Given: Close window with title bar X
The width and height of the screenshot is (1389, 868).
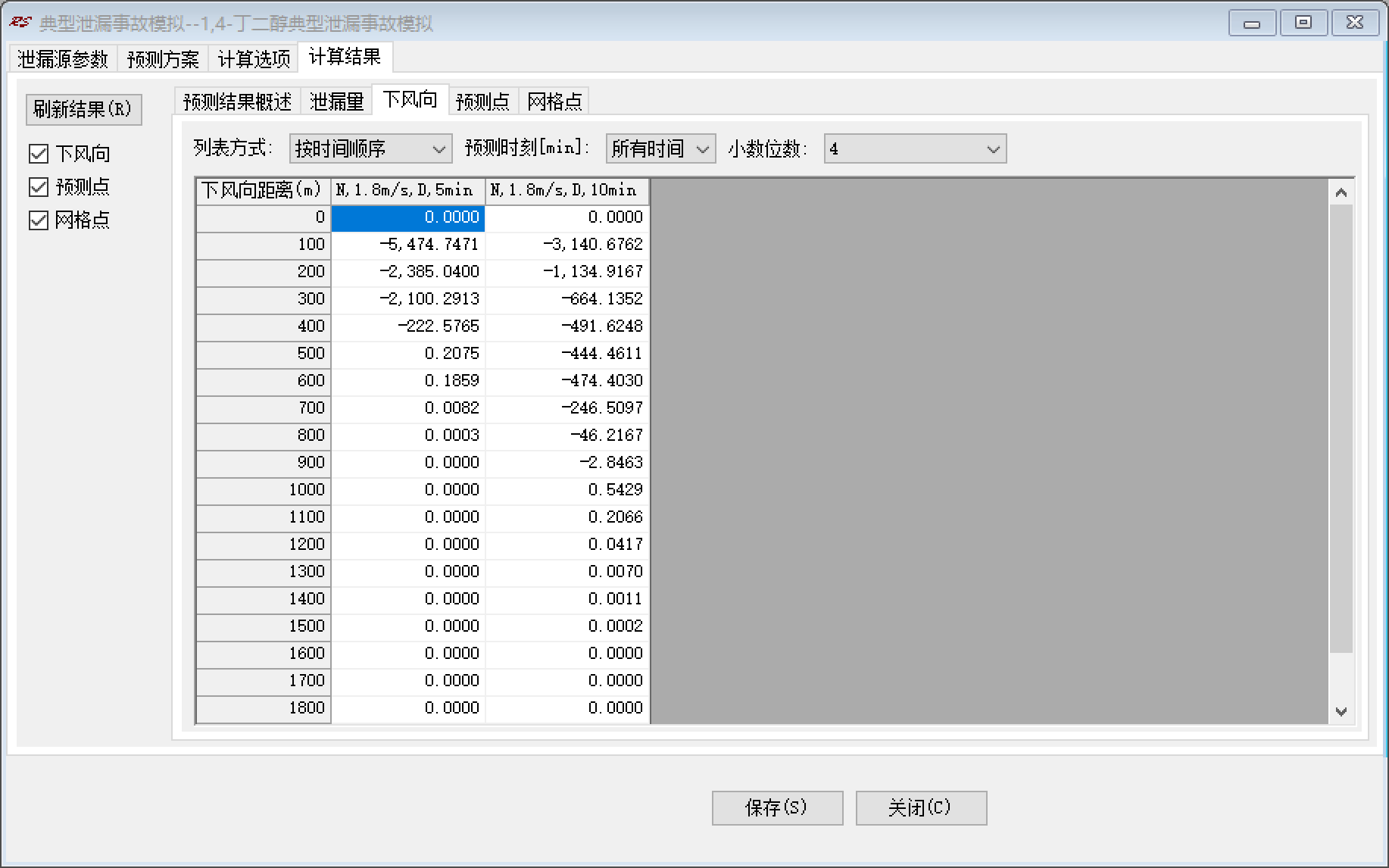Looking at the screenshot, I should [1355, 23].
